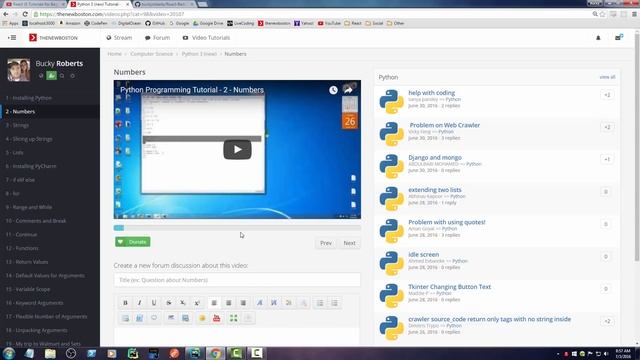Open the React bookmarks folder
Image resolution: width=640 pixels, height=360 pixels.
pyautogui.click(x=353, y=23)
